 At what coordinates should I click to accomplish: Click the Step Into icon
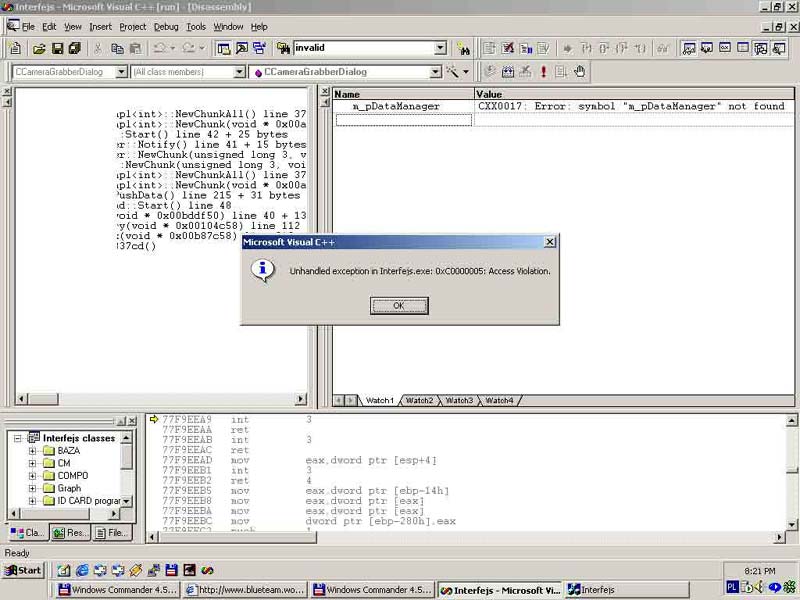586,48
